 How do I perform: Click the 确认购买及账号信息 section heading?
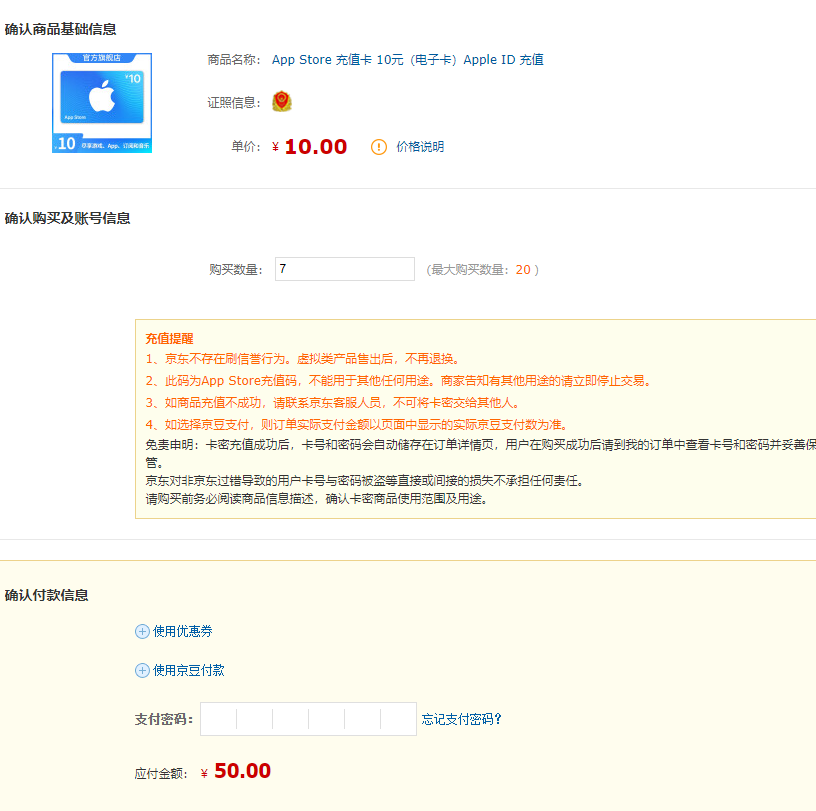click(x=67, y=218)
